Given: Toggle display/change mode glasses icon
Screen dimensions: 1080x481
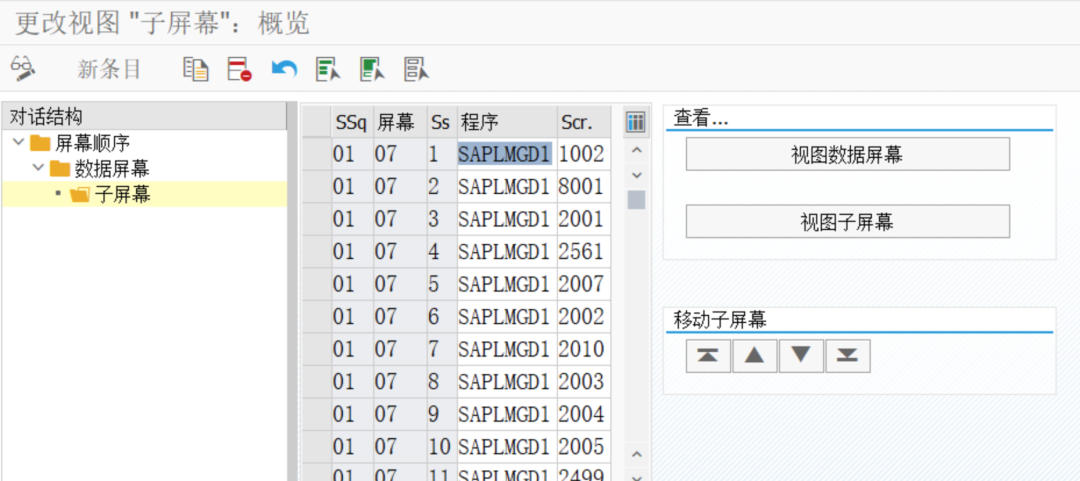Looking at the screenshot, I should pyautogui.click(x=23, y=68).
